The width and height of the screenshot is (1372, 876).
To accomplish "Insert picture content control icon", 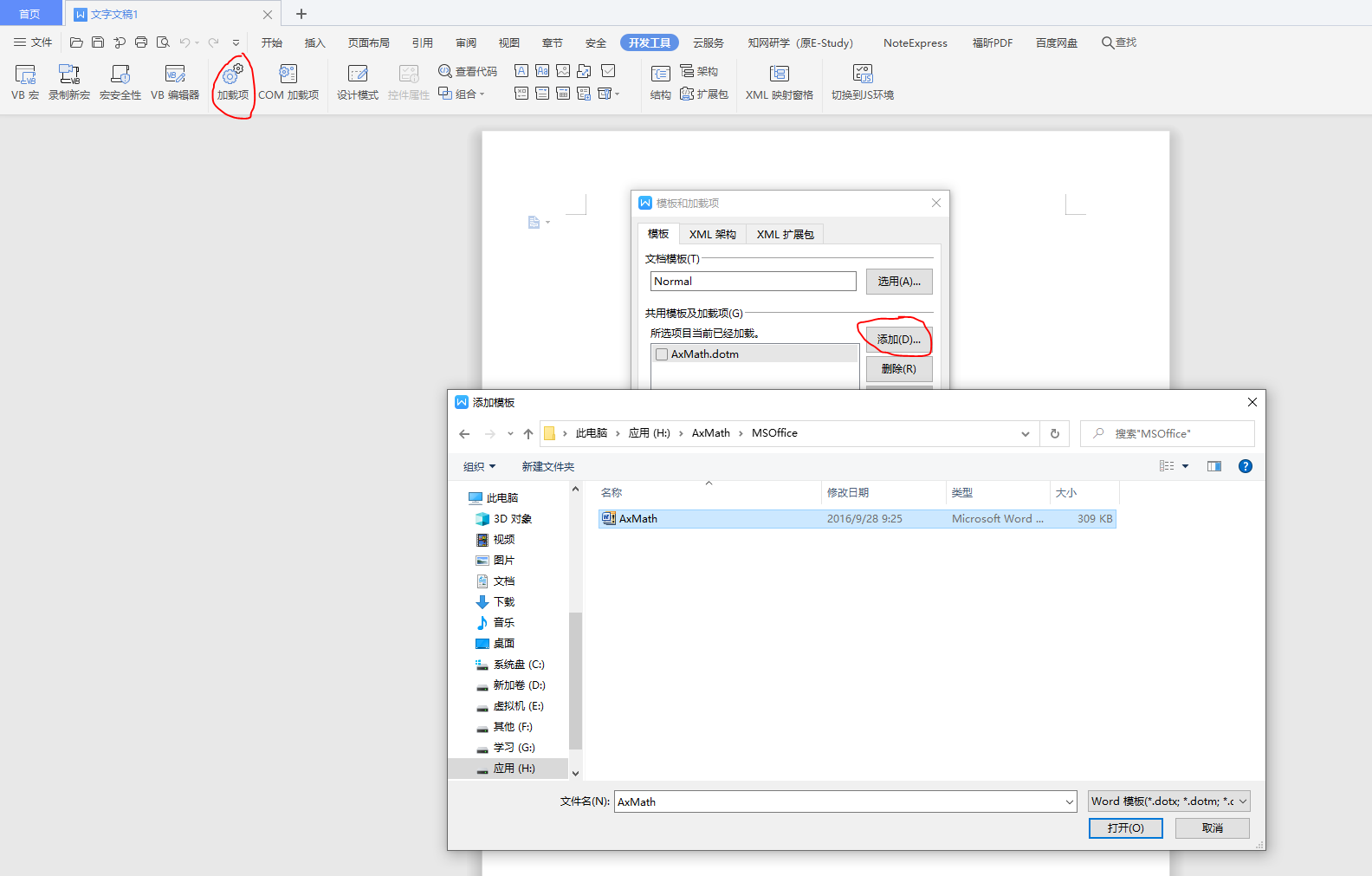I will [x=563, y=71].
